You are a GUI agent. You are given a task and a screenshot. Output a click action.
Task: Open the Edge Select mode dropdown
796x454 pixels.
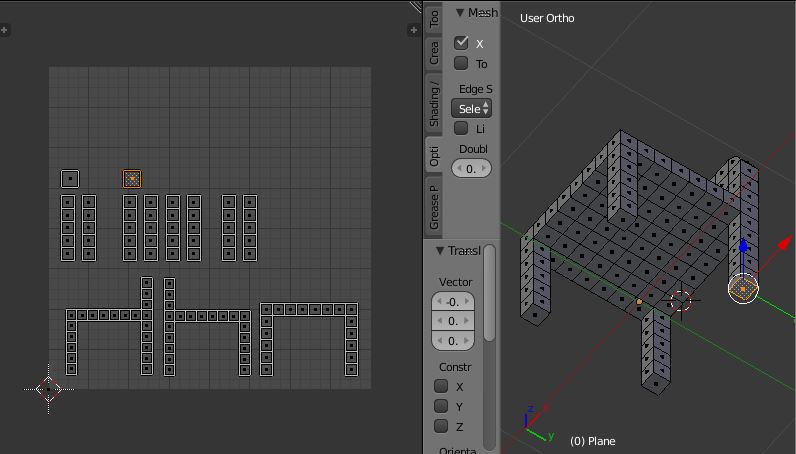click(472, 109)
